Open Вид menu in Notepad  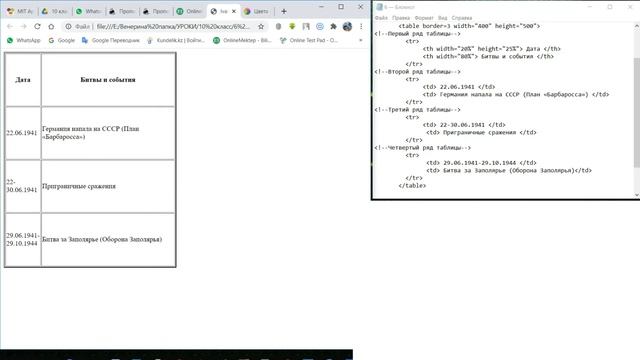tap(442, 18)
